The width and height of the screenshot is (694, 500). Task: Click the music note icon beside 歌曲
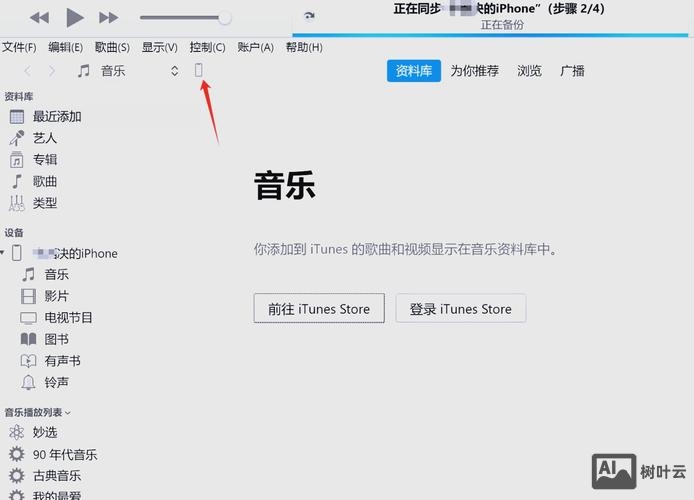click(x=17, y=181)
